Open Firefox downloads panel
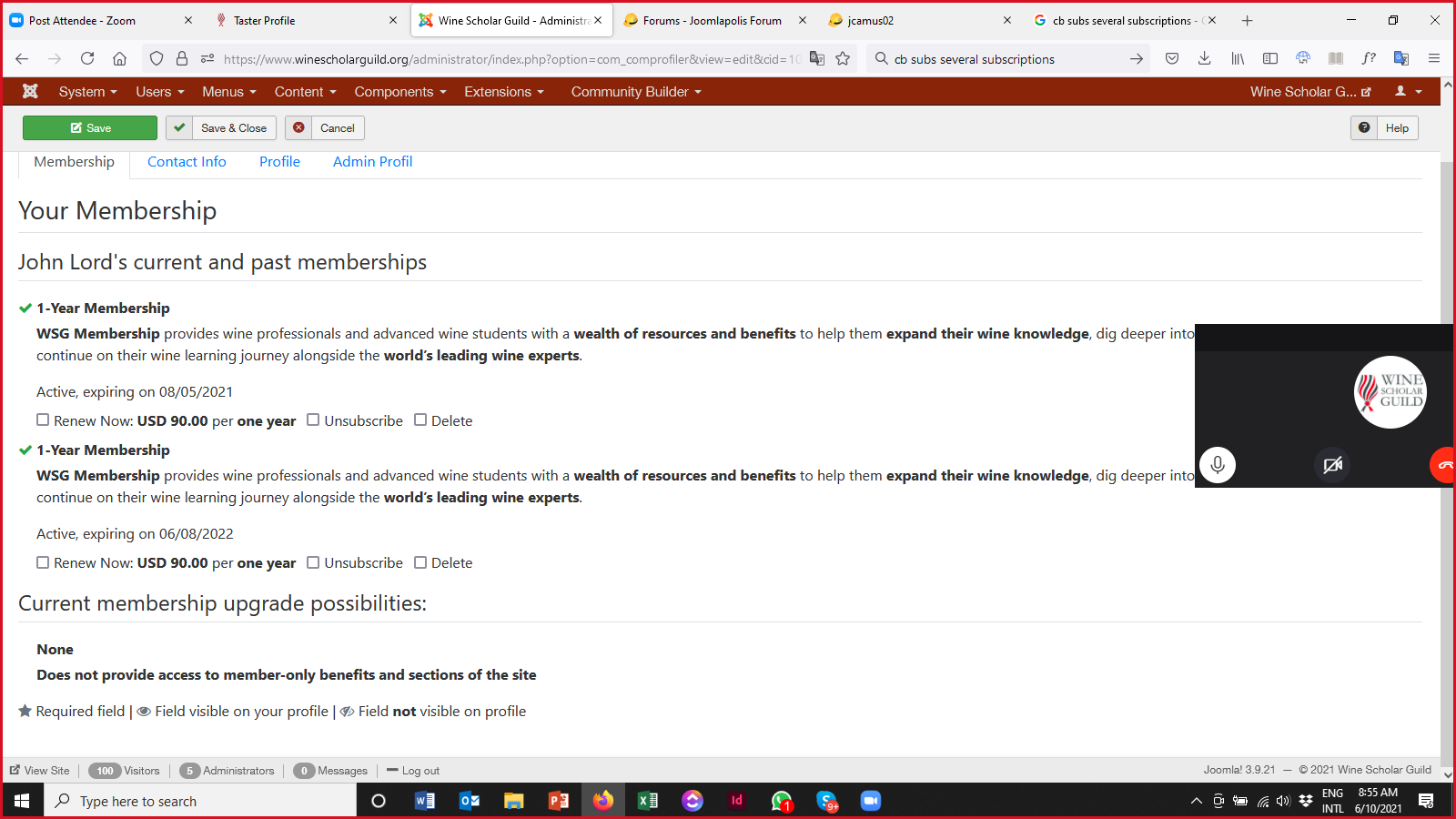The width and height of the screenshot is (1456, 819). point(1204,58)
